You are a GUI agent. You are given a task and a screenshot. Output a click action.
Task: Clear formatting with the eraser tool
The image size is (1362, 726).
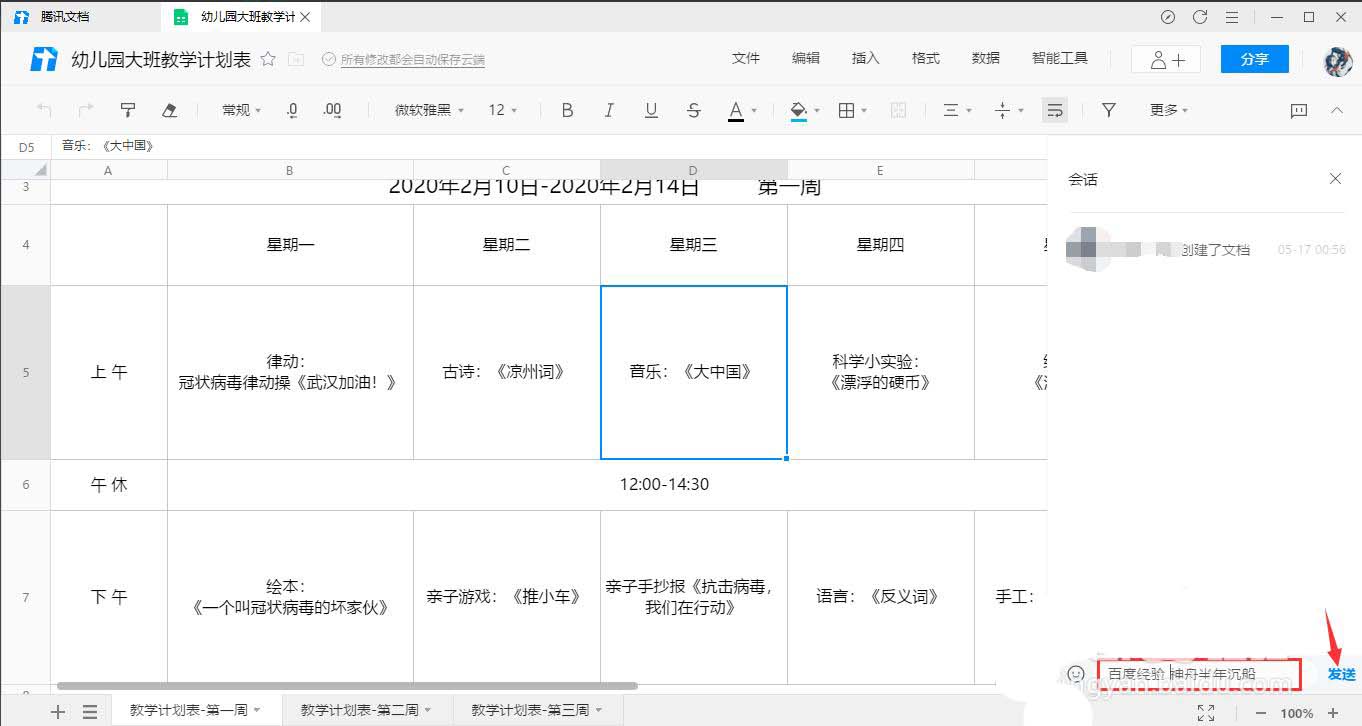(169, 110)
